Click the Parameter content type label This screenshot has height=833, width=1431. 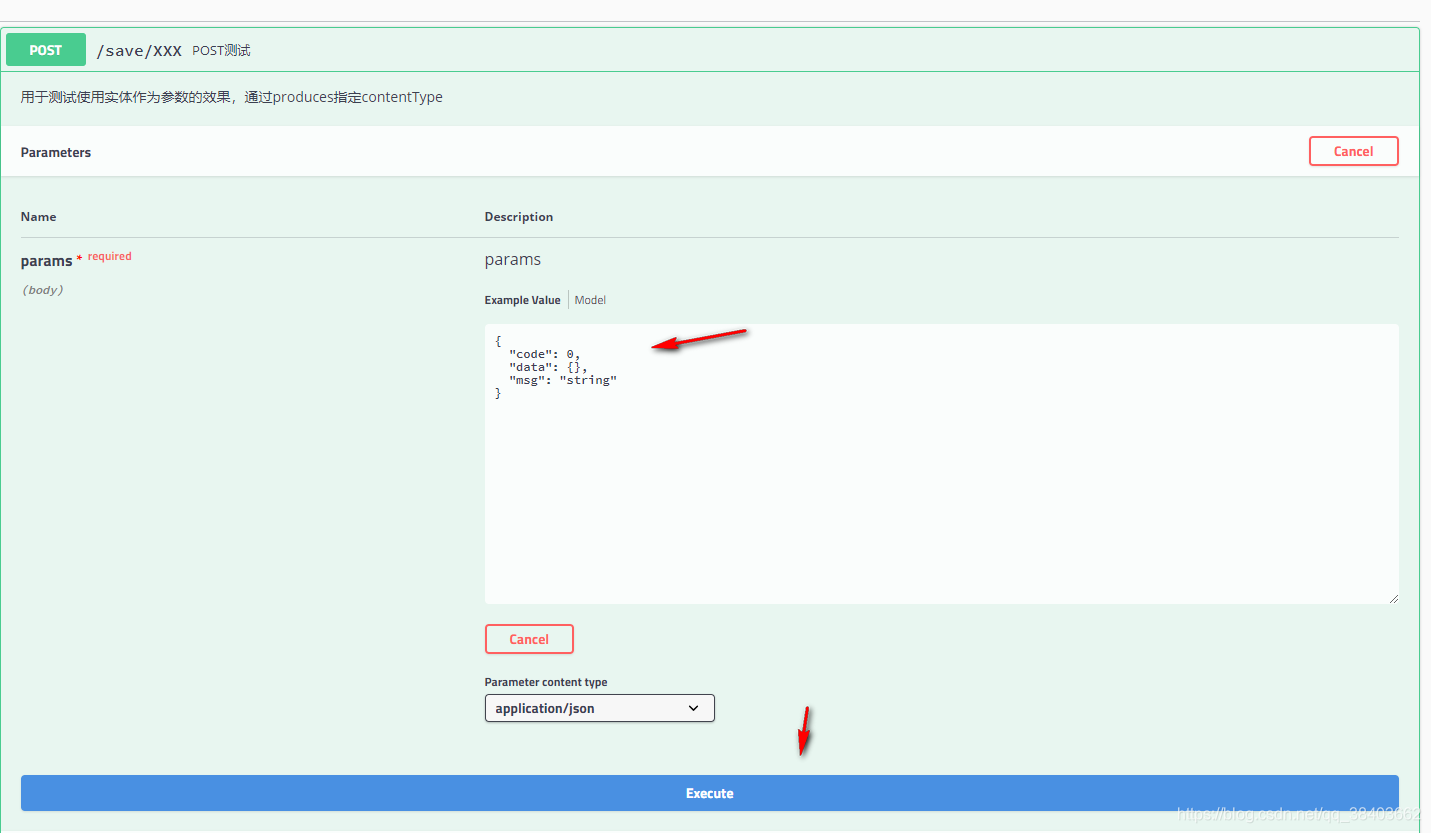(x=546, y=682)
